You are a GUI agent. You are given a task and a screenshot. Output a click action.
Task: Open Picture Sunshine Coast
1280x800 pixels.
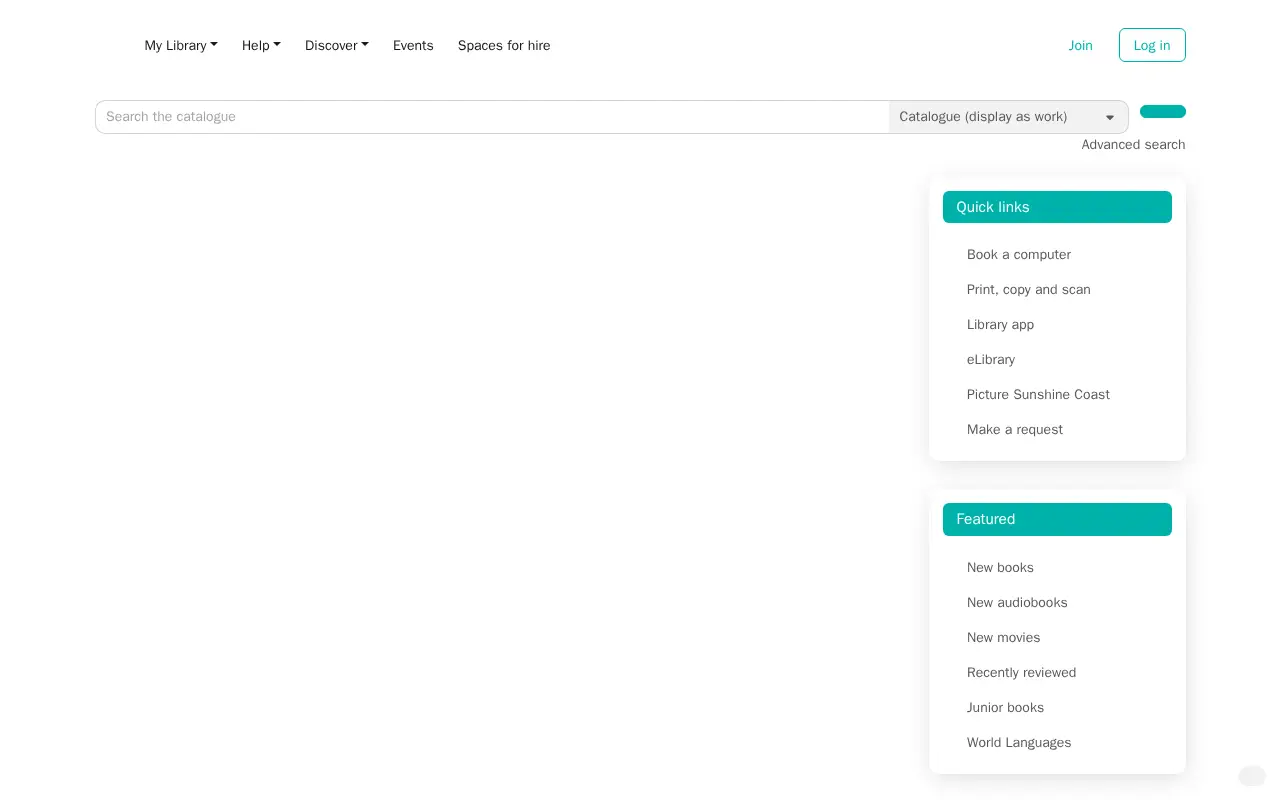(1038, 395)
